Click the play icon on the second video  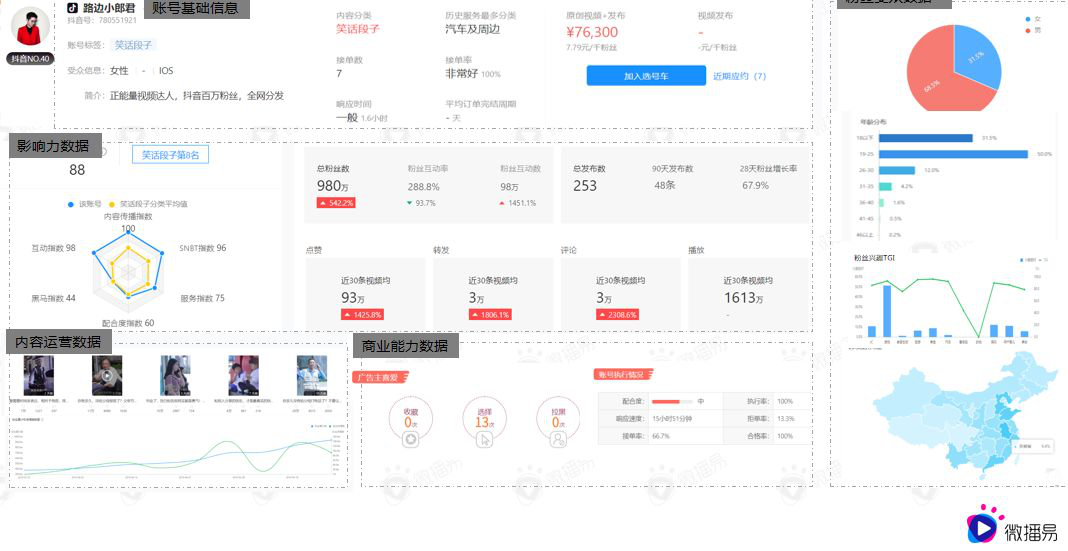click(x=106, y=374)
